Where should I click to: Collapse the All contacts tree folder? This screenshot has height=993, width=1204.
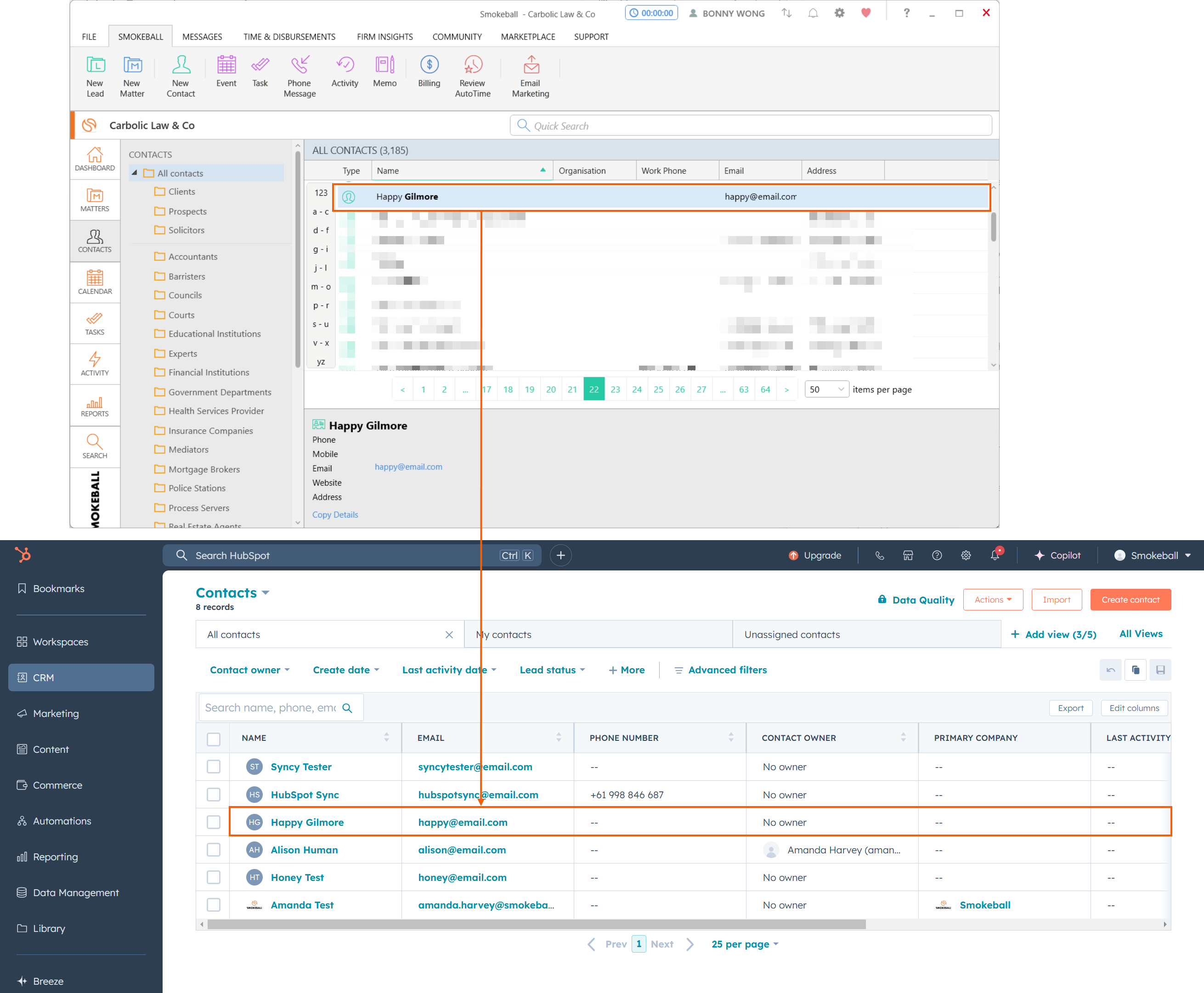pyautogui.click(x=135, y=173)
